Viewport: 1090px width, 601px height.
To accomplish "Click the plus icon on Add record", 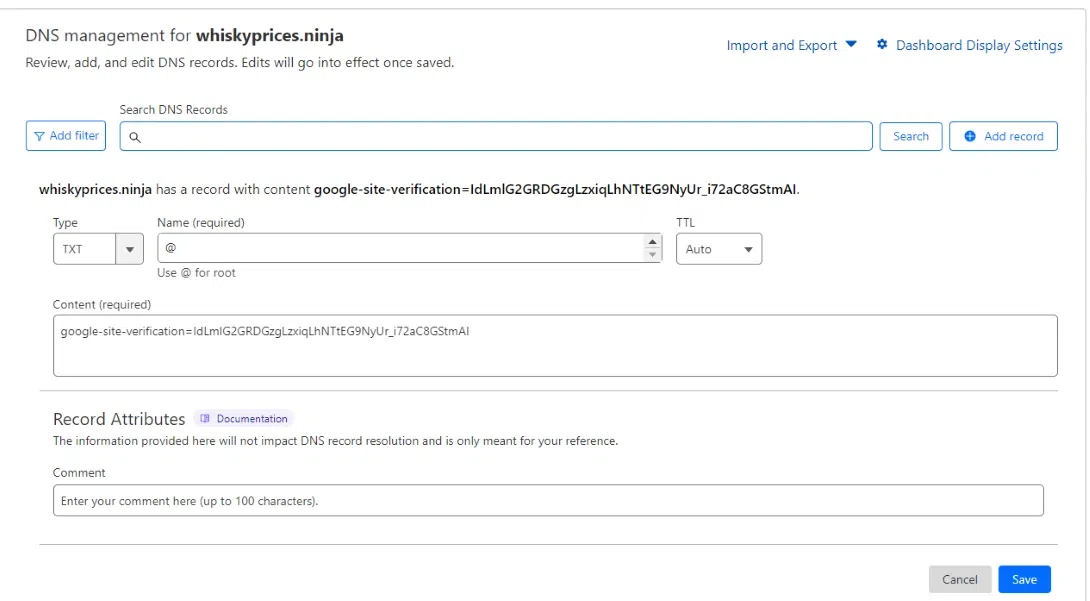I will pos(970,136).
